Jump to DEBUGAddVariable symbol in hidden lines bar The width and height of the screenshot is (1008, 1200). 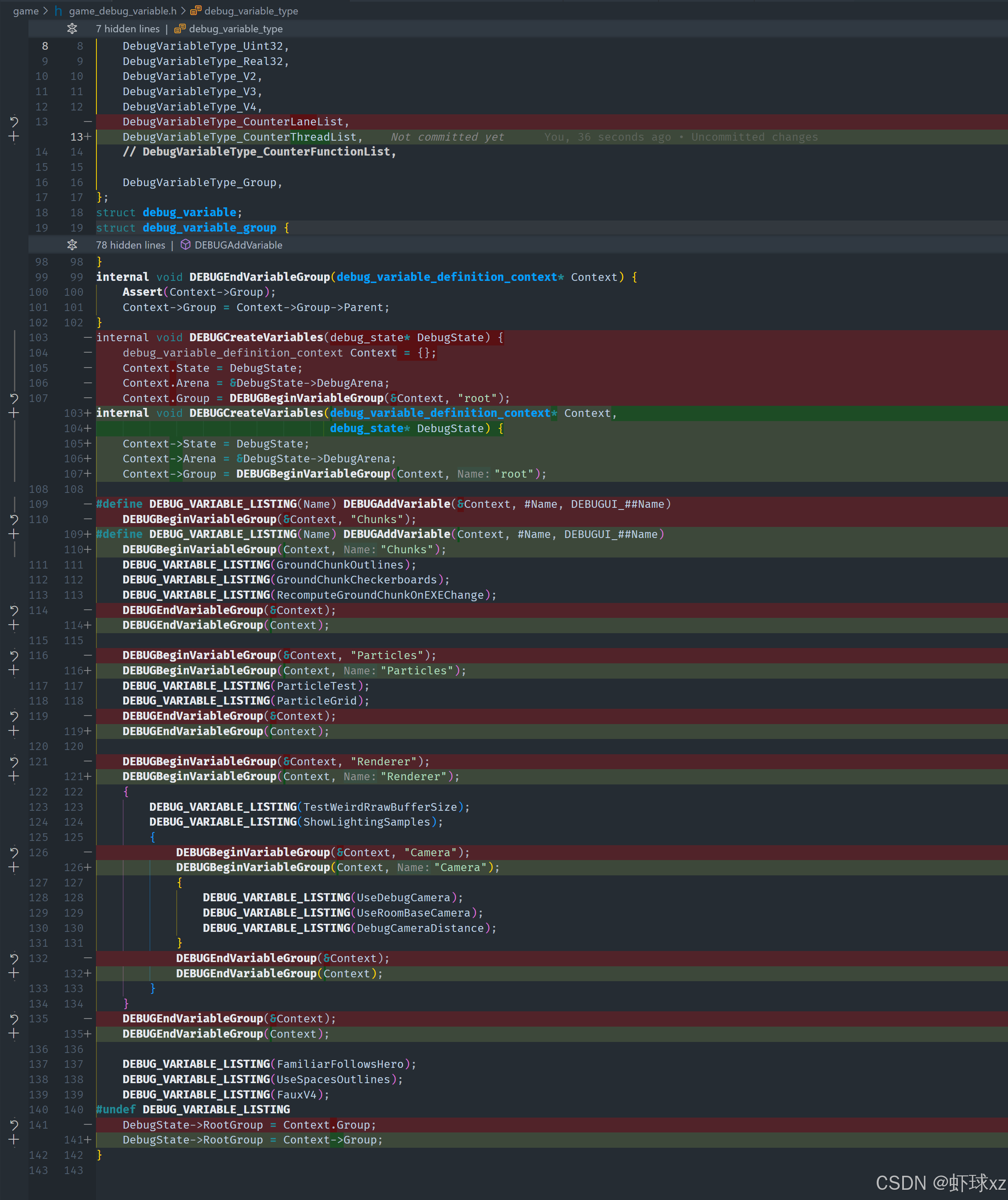(238, 245)
